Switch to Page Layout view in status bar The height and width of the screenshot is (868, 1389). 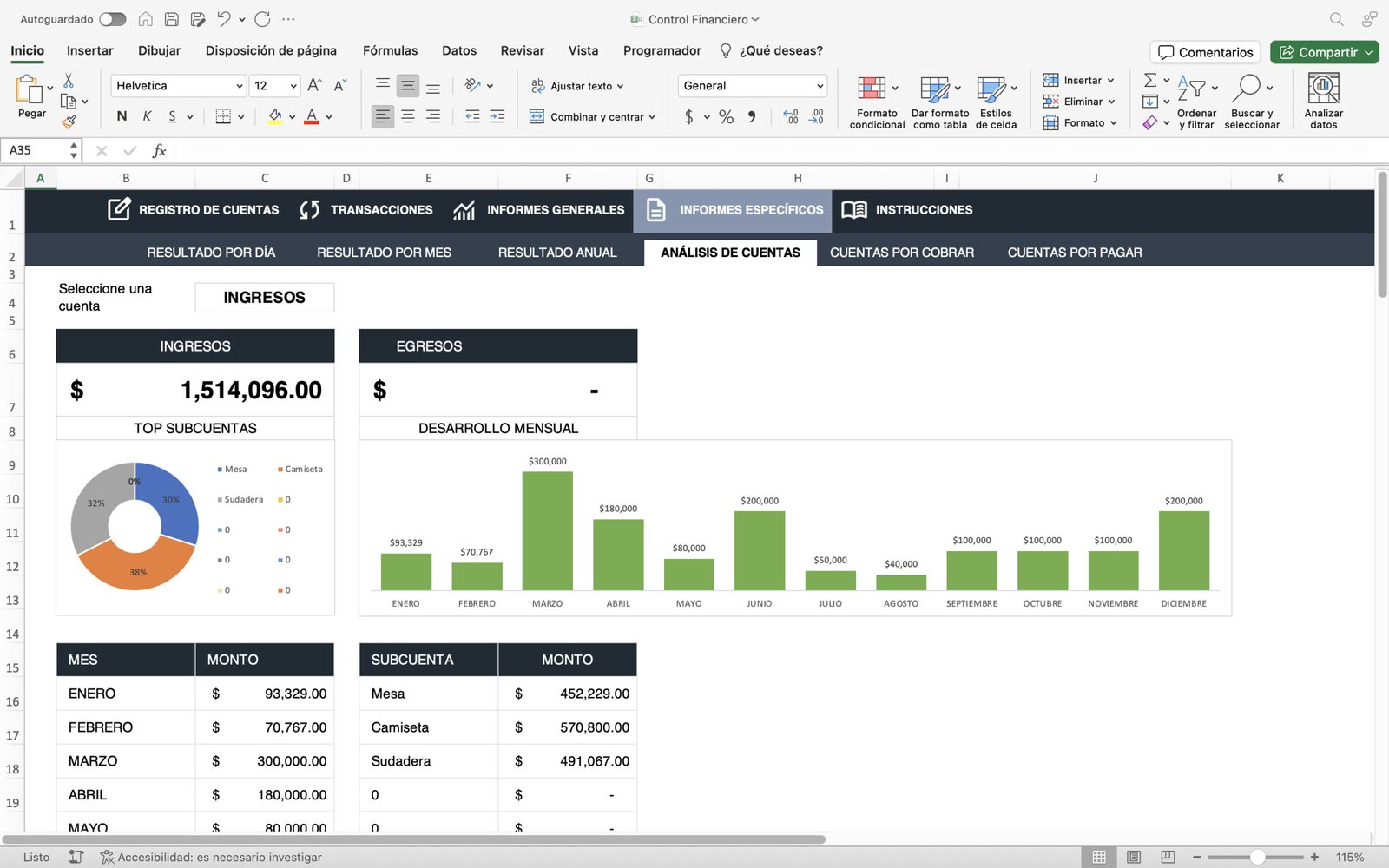coord(1133,857)
